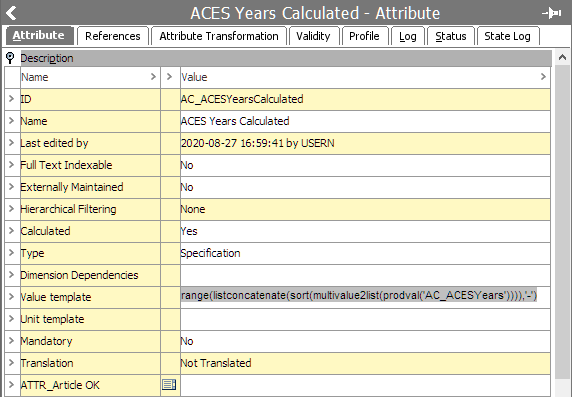
Task: Expand the Value template row arrow
Action: 11,296
